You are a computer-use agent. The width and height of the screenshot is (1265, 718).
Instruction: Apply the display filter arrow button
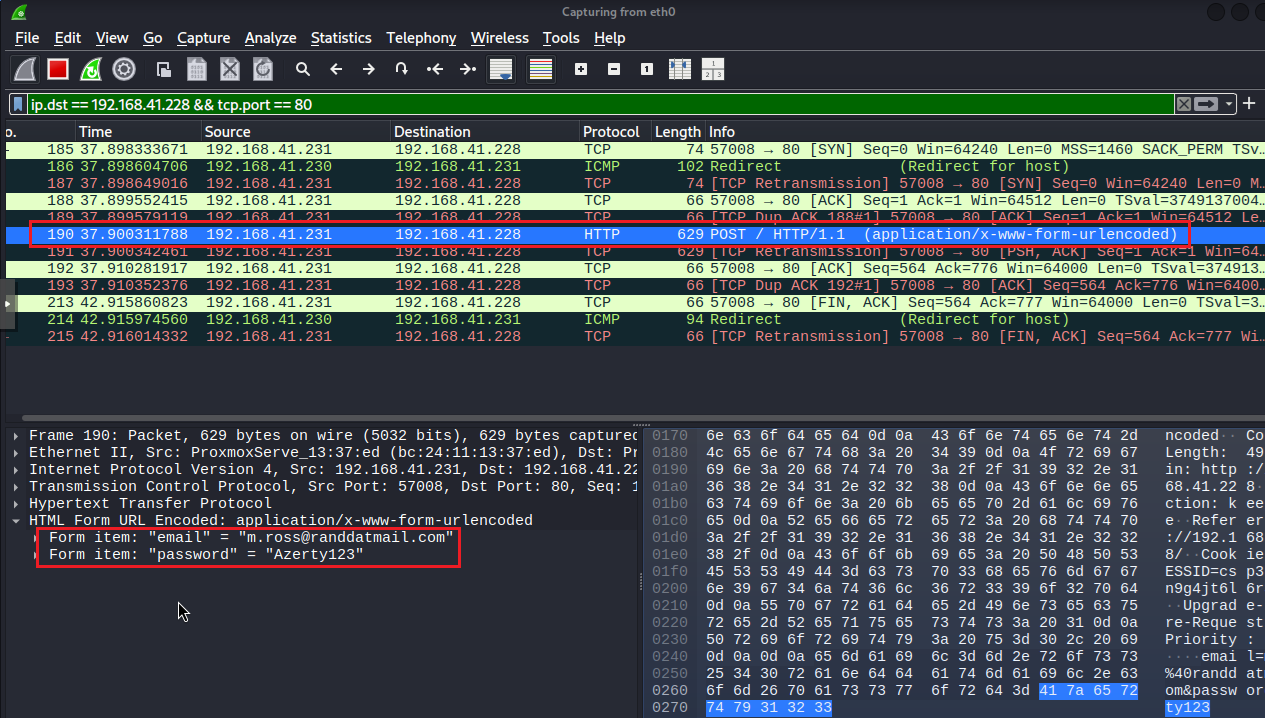click(1206, 104)
